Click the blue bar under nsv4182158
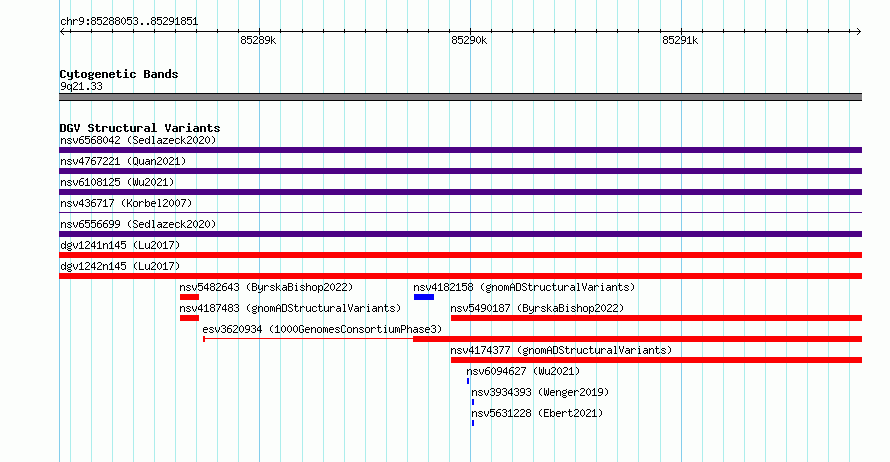890x462 pixels. tap(424, 297)
